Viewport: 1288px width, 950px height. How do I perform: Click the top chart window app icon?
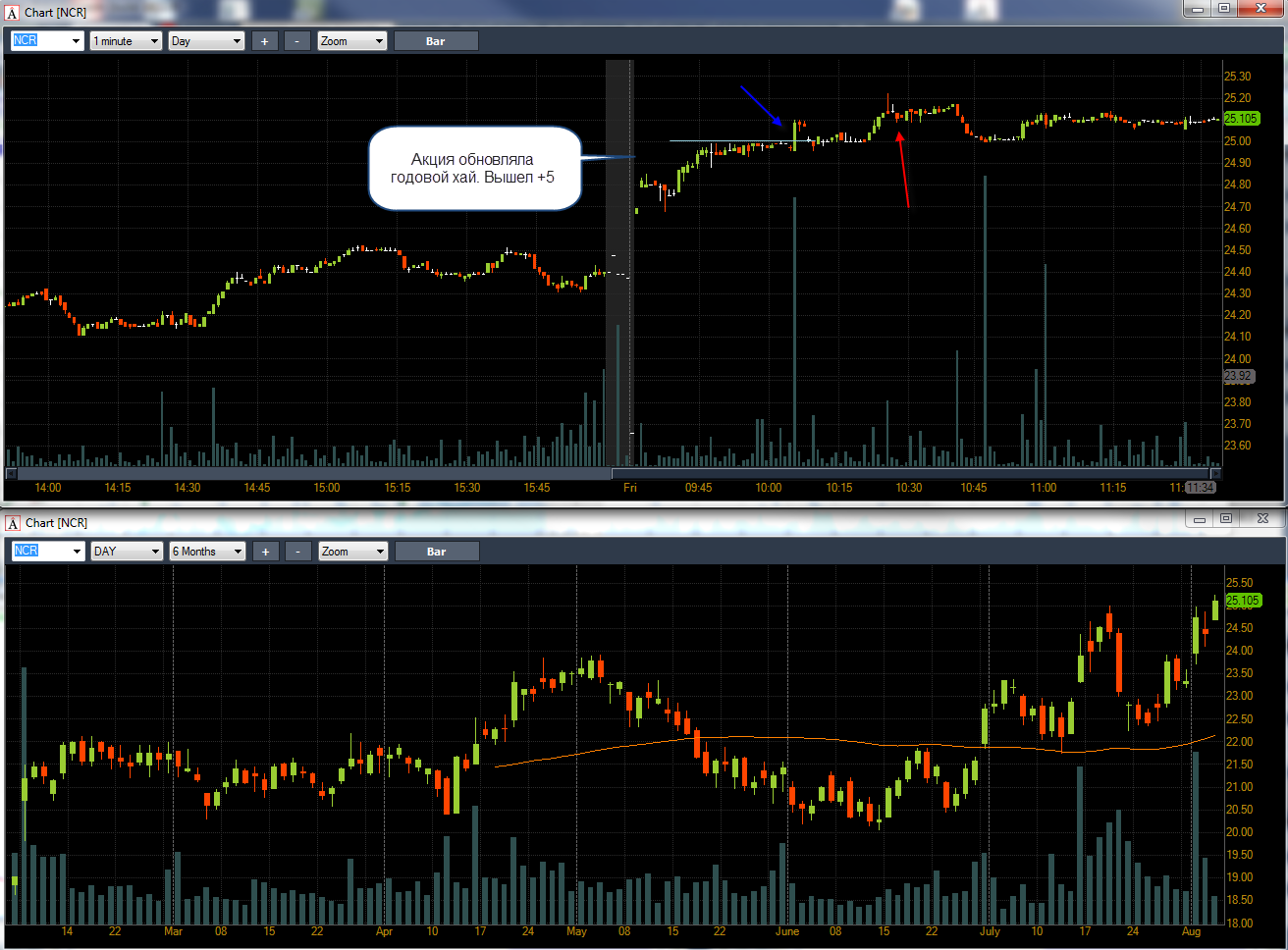(x=13, y=13)
